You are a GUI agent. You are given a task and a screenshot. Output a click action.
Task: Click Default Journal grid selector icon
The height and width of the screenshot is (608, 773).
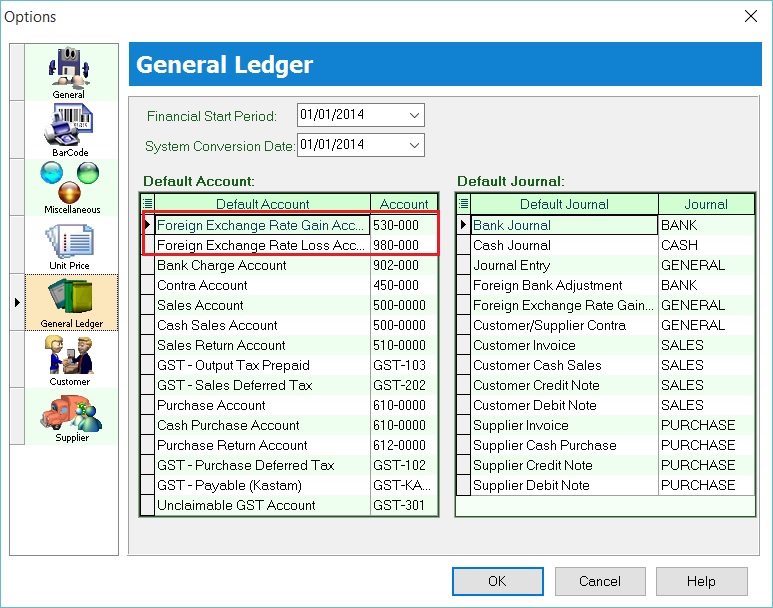click(x=464, y=204)
